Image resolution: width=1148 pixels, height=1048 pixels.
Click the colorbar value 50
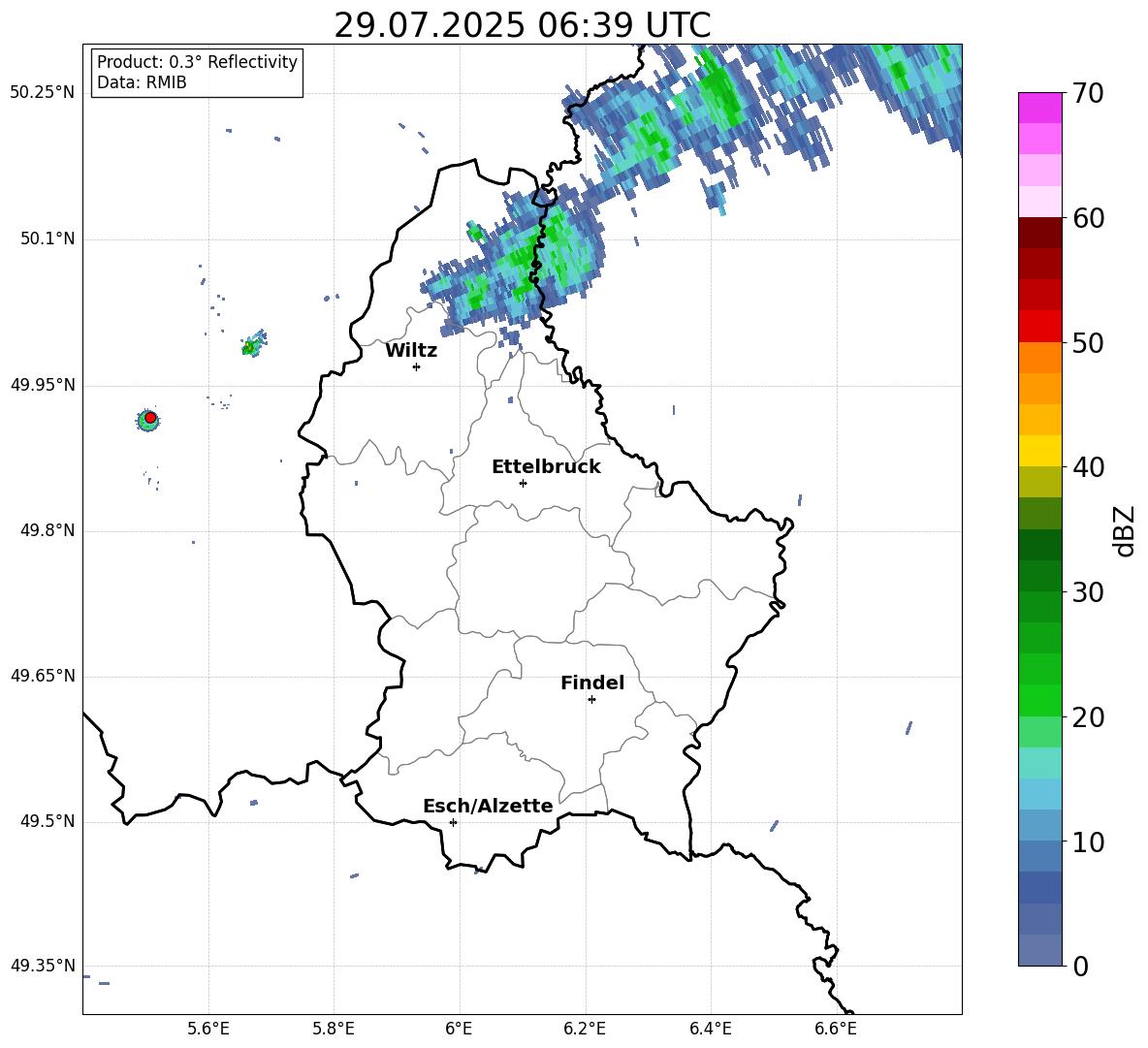[x=1088, y=342]
